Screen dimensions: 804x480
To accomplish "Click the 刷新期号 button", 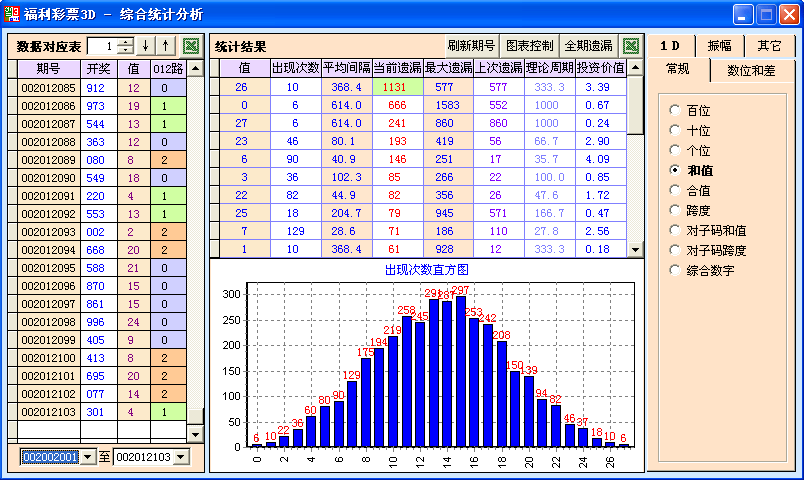I will [471, 46].
